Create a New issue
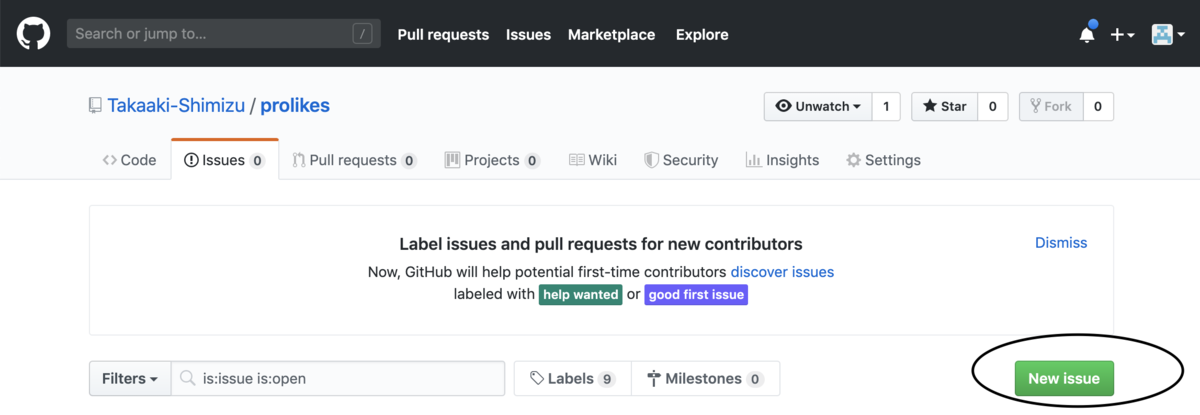This screenshot has height=415, width=1200. [x=1064, y=379]
